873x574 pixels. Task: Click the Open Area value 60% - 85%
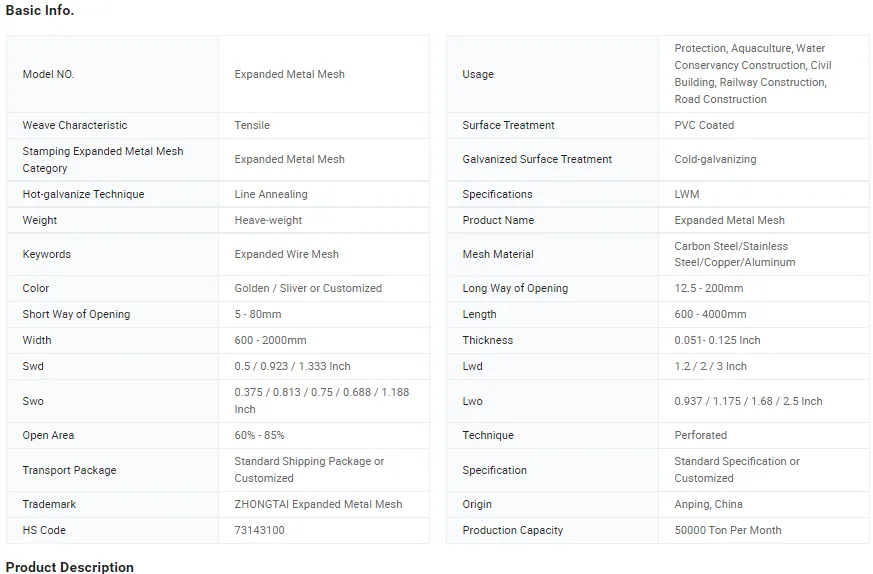pos(259,435)
